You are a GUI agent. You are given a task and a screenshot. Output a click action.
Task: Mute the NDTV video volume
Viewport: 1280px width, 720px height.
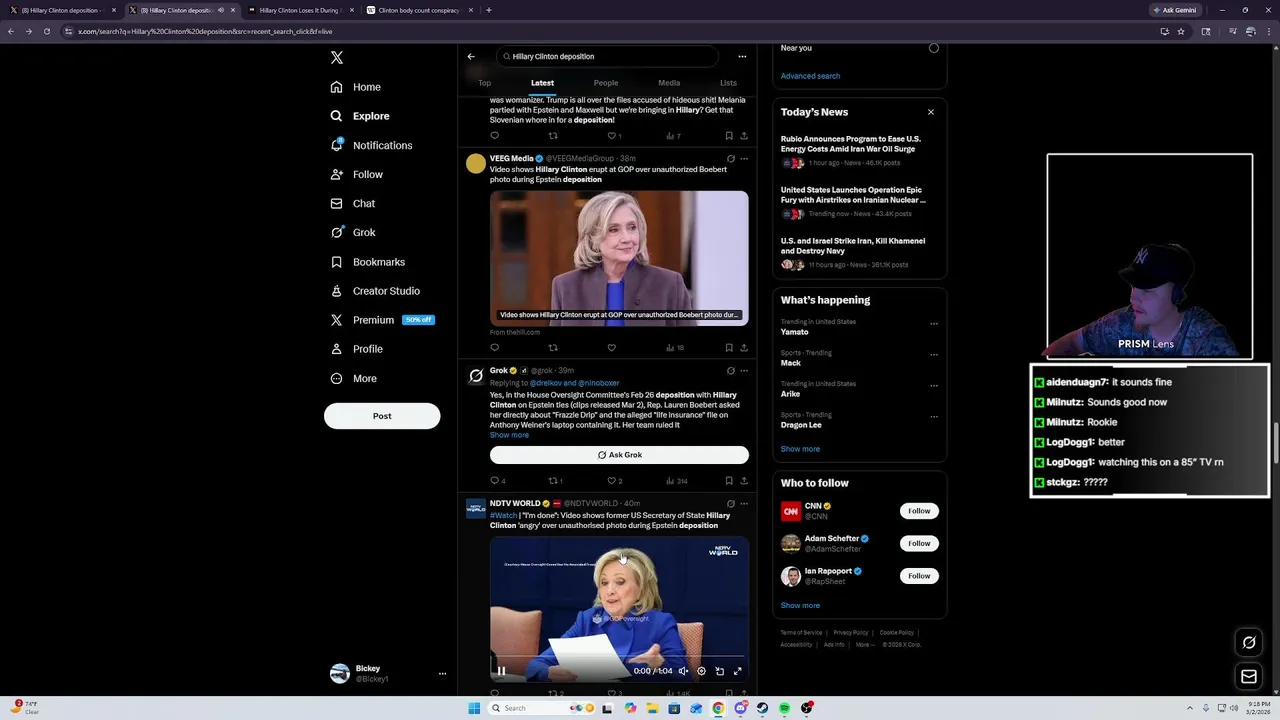[683, 671]
